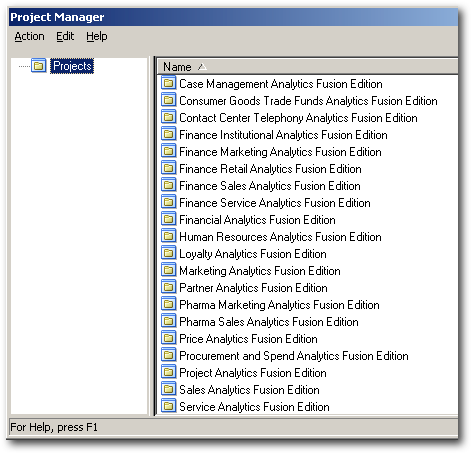Click folder icon for Consumer Goods Trade Funds
The width and height of the screenshot is (472, 454).
click(168, 100)
